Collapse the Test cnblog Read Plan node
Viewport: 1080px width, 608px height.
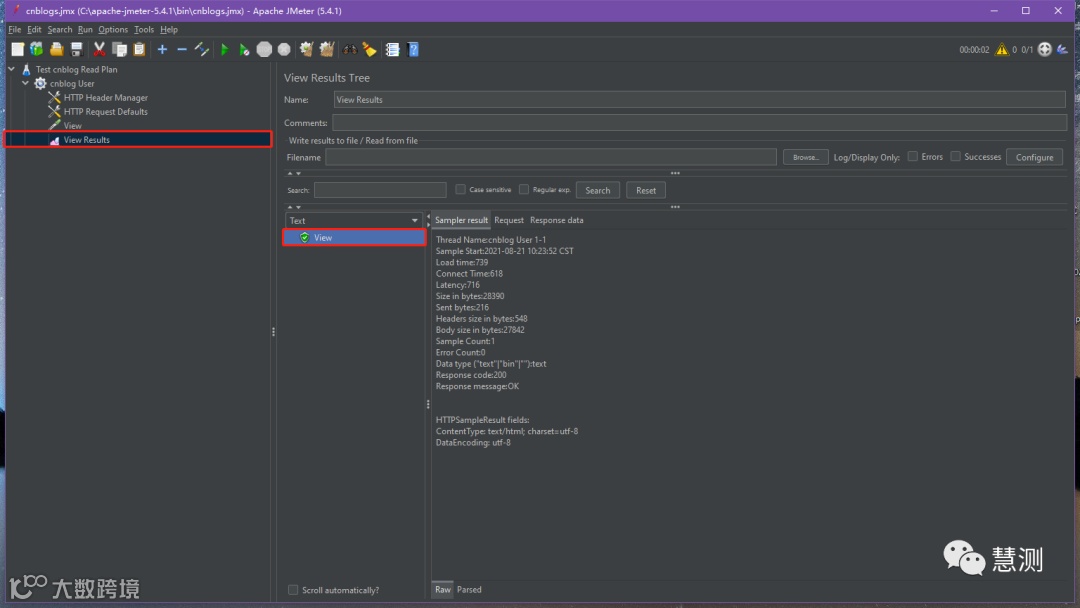(12, 70)
